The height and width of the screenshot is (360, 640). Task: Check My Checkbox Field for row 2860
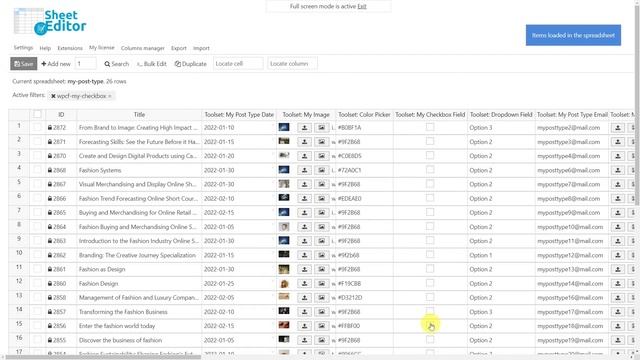tap(430, 283)
